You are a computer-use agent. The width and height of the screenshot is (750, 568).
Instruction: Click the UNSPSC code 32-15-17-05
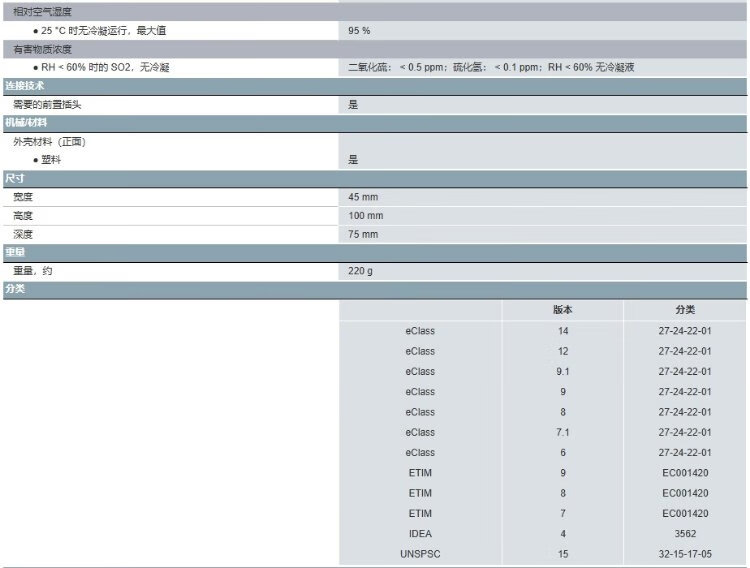click(x=685, y=554)
